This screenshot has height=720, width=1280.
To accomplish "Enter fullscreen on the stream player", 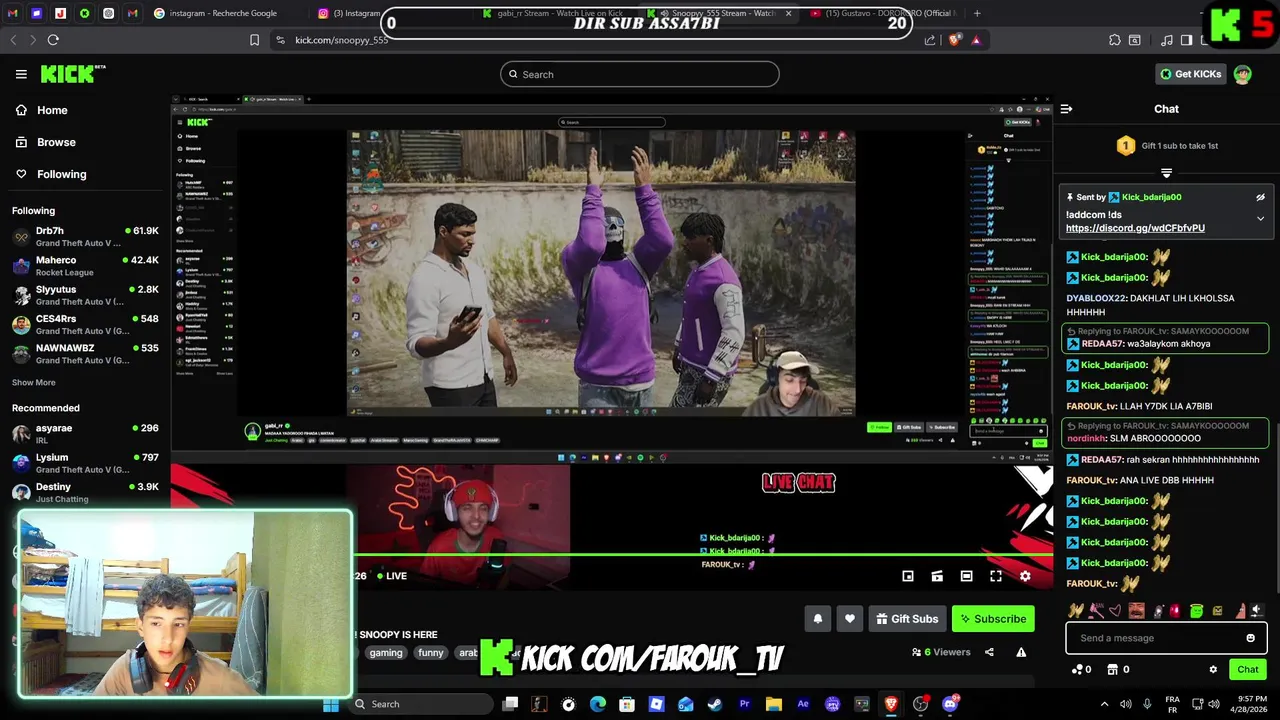I will 996,576.
